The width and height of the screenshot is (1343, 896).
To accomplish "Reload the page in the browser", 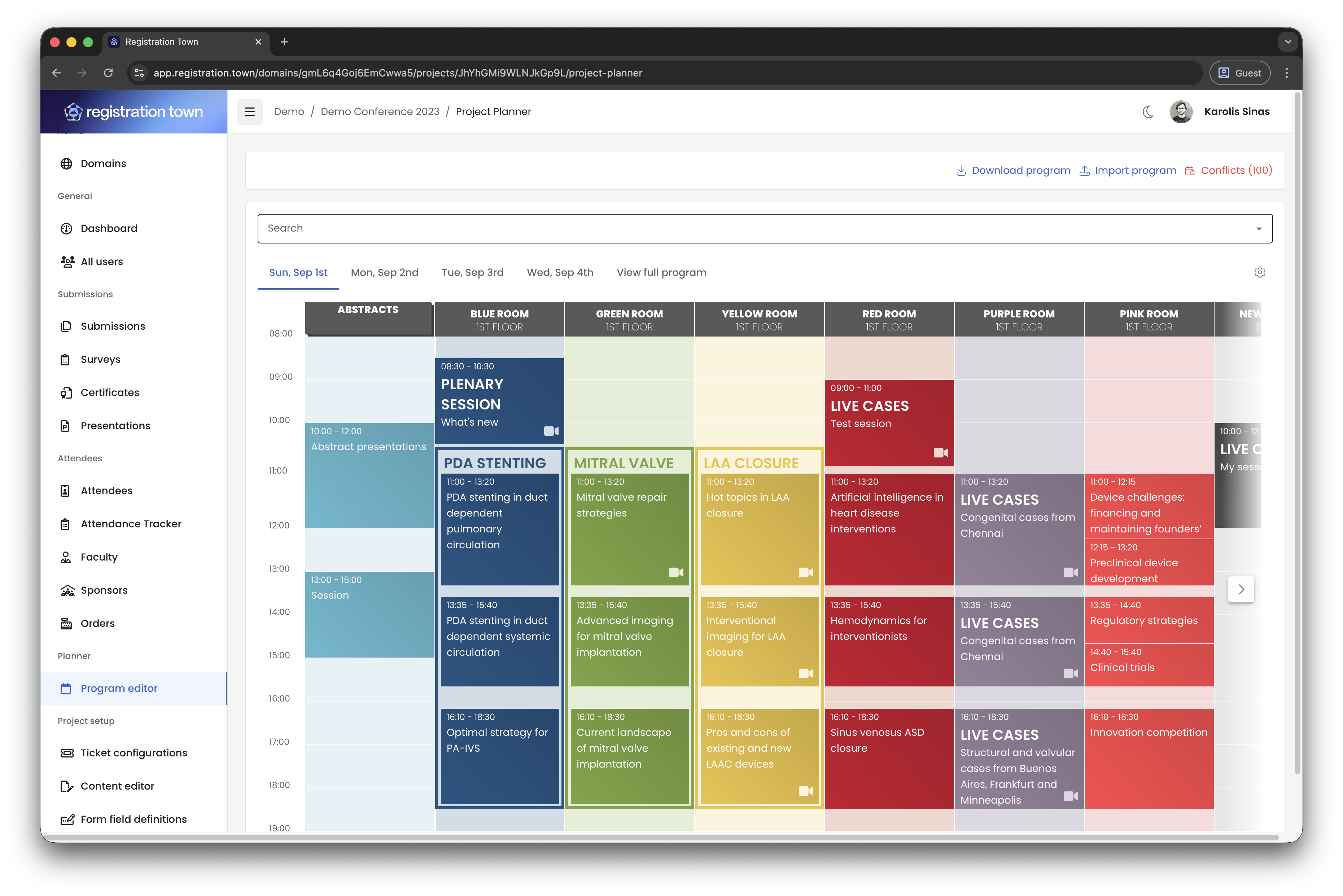I will pos(108,73).
